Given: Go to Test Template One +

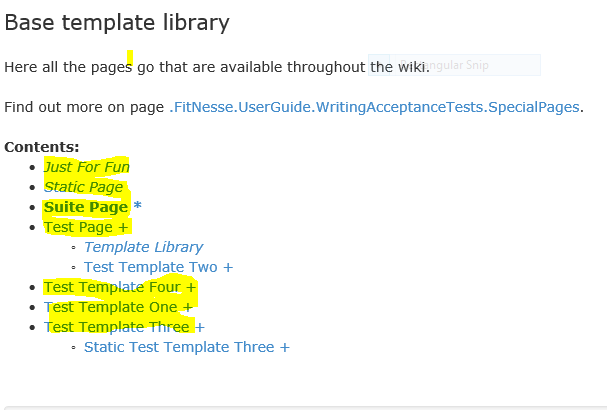Looking at the screenshot, I should click(118, 307).
